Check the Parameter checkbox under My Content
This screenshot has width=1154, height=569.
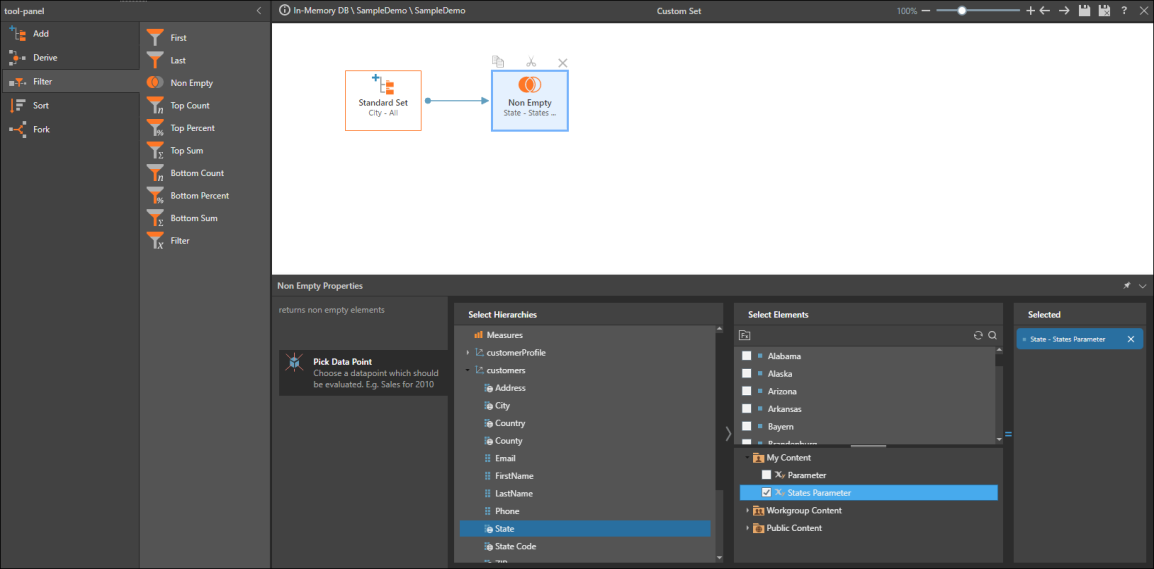(x=766, y=475)
